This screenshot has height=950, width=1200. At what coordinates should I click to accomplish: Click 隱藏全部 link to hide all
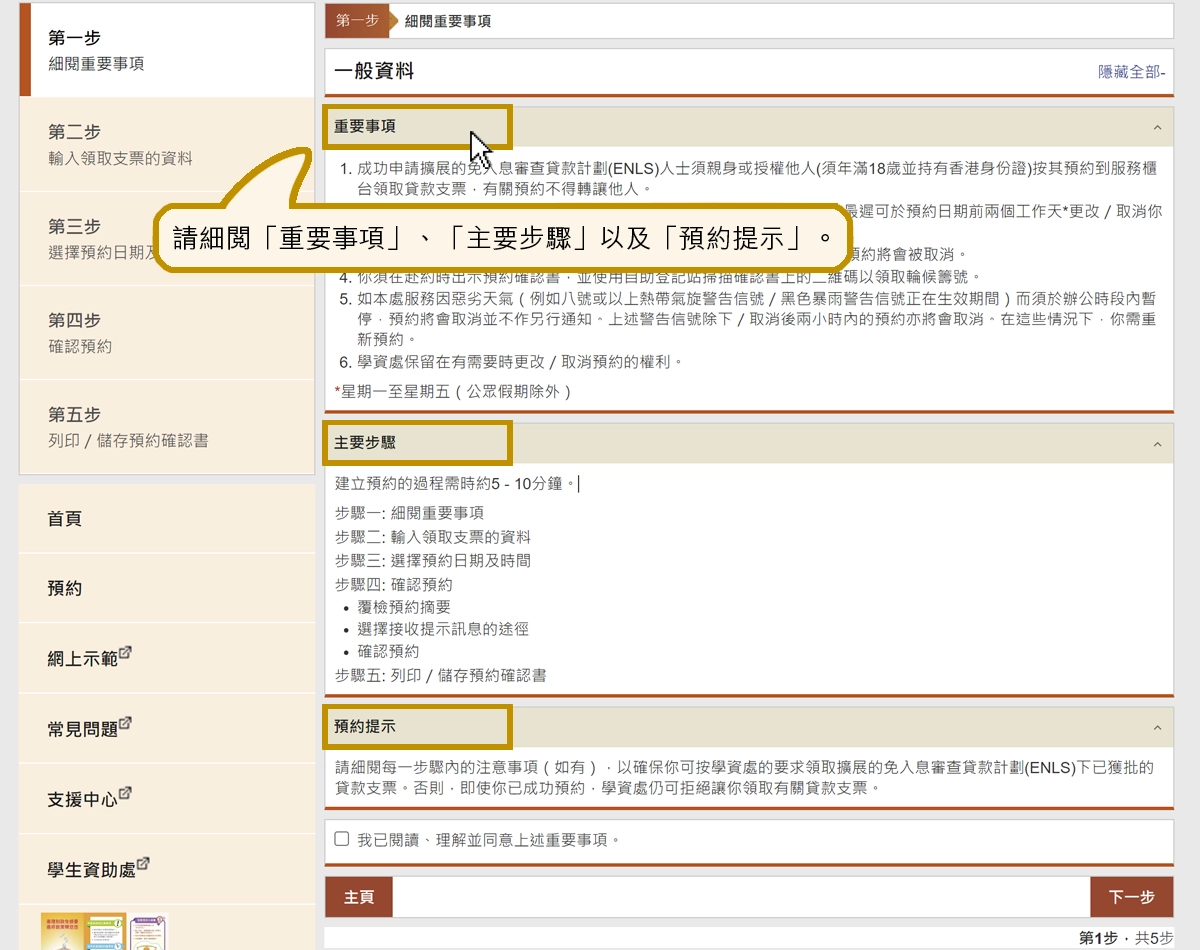[x=1131, y=72]
